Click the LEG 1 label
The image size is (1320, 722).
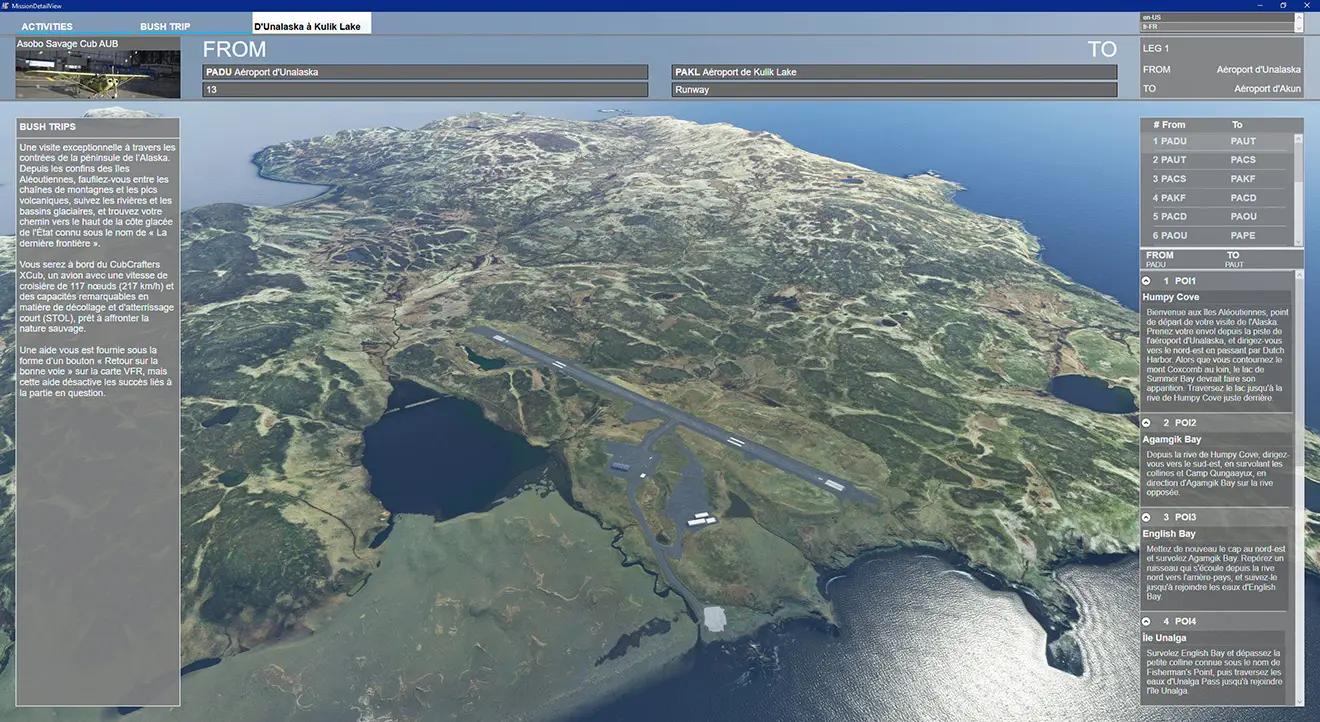point(1156,48)
